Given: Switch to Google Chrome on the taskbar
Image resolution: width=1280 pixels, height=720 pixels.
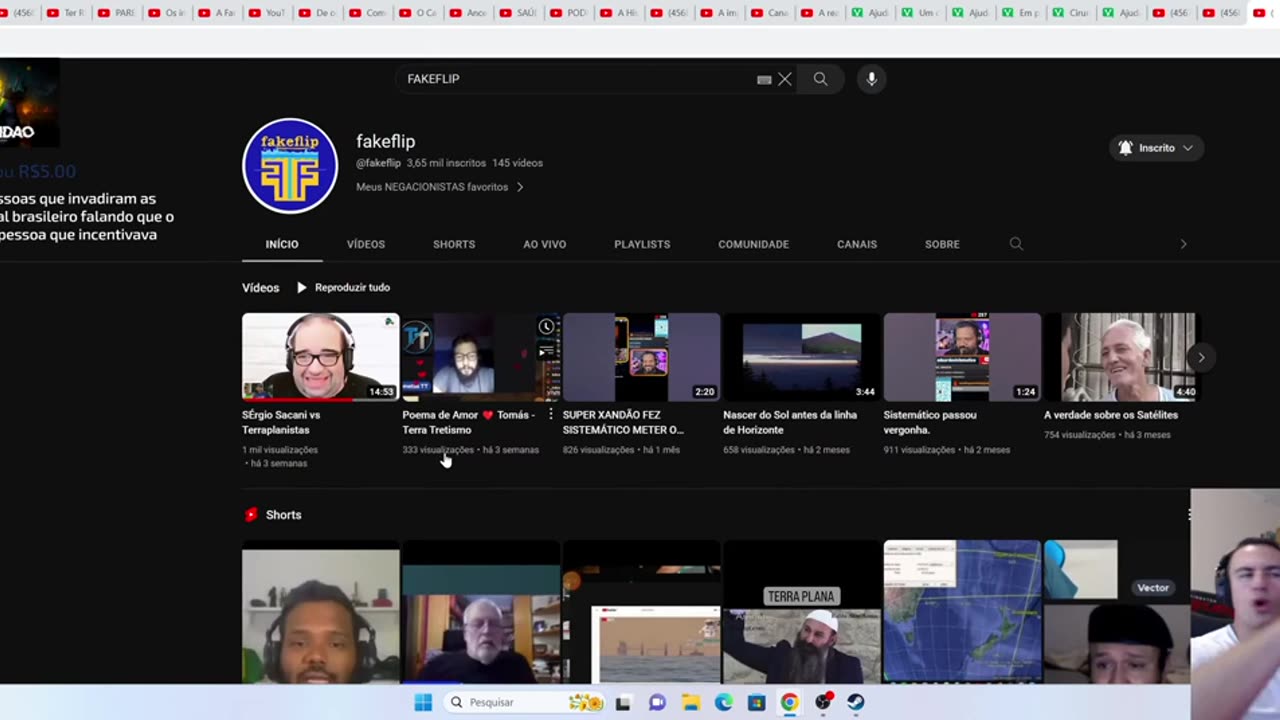Looking at the screenshot, I should pyautogui.click(x=790, y=703).
